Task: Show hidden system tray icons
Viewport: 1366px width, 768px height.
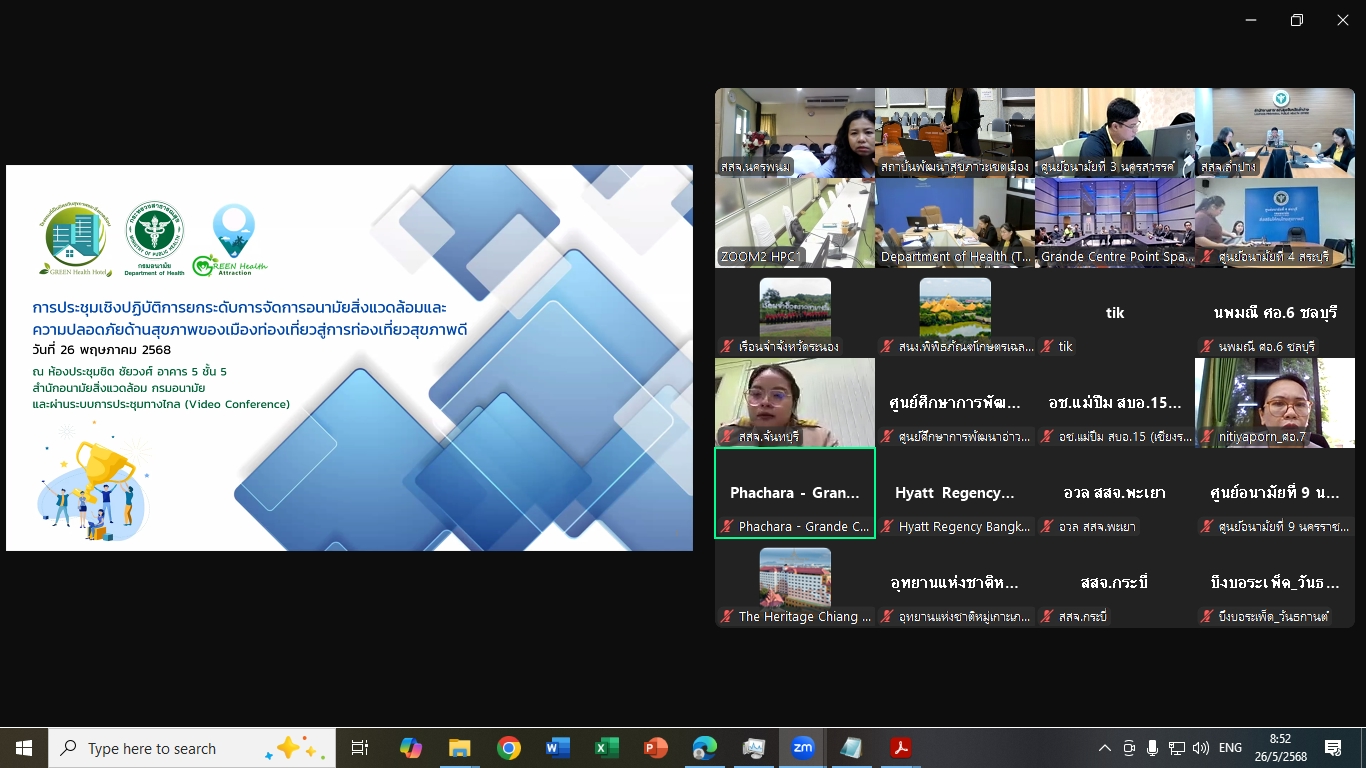Action: pyautogui.click(x=1105, y=748)
